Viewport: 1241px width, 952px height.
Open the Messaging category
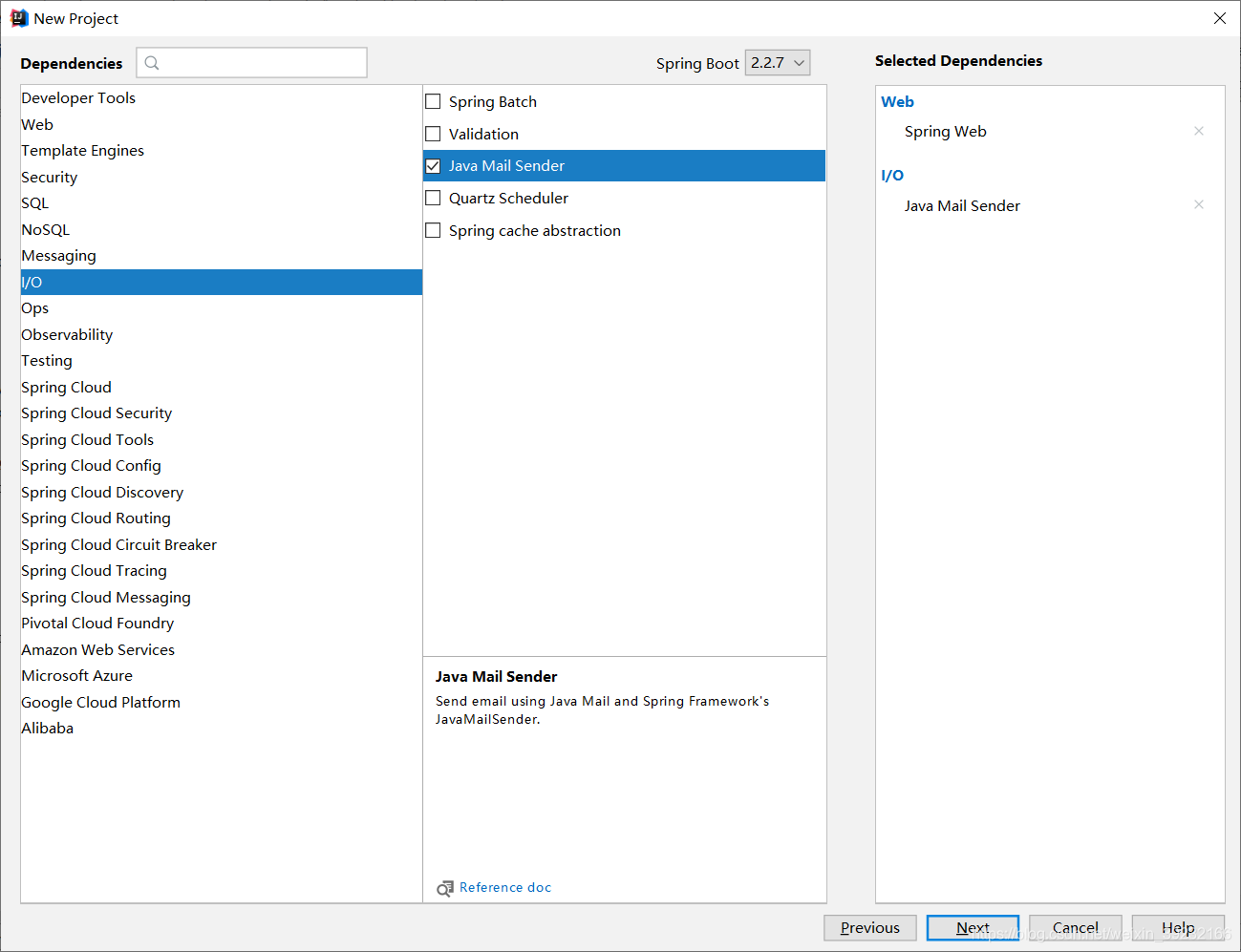[222, 256]
